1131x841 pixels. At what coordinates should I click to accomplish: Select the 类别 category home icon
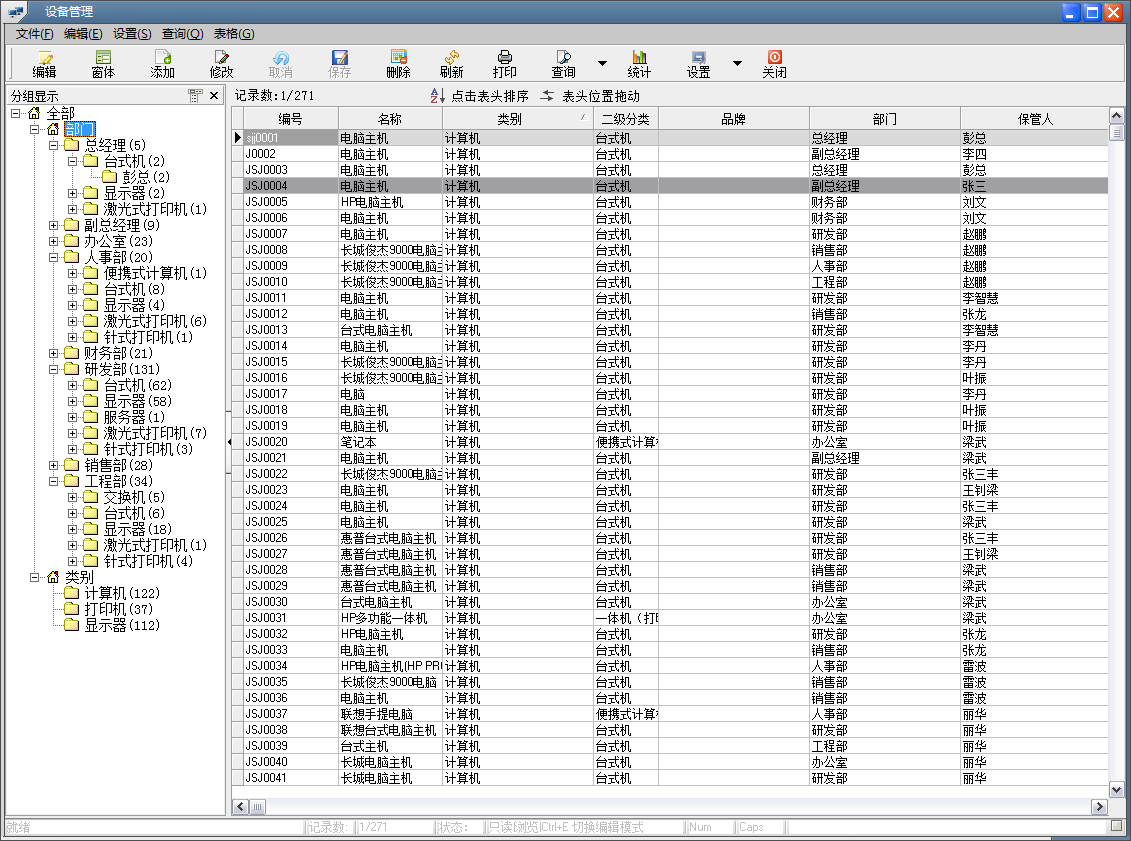tap(53, 577)
